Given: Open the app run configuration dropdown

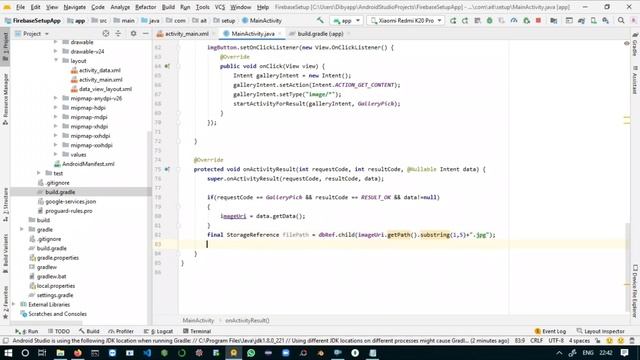Looking at the screenshot, I should pos(347,20).
